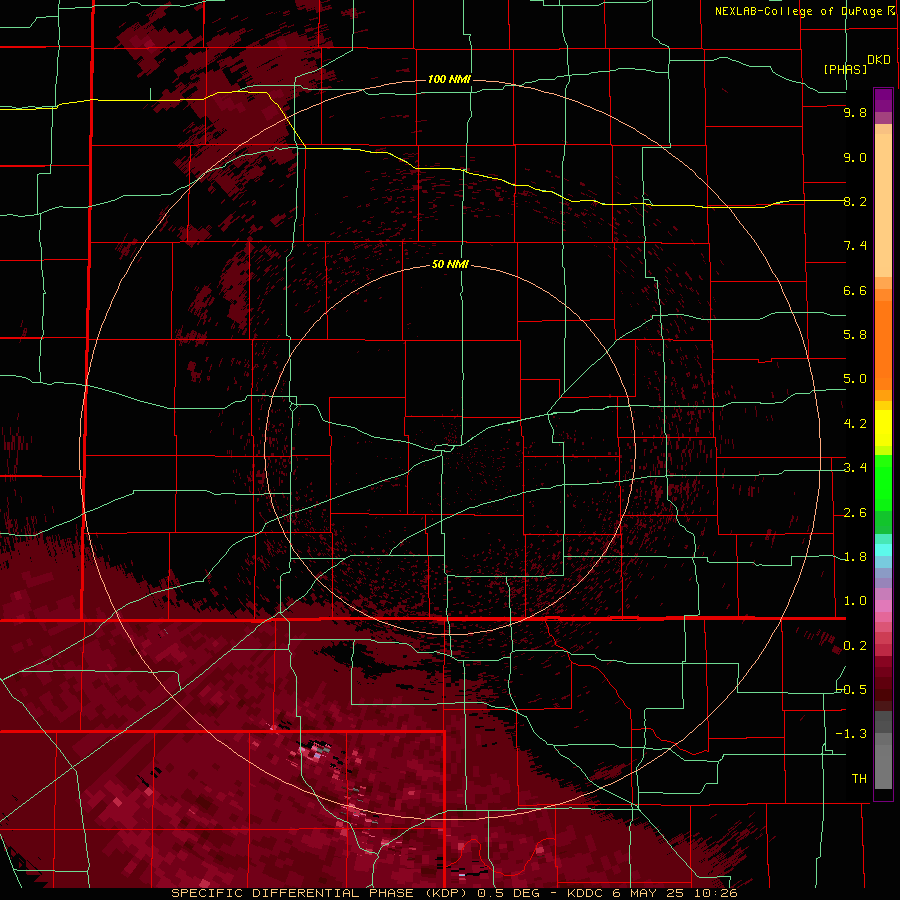Viewport: 900px width, 900px height.
Task: Click the 9.0 value on the color scale
Action: point(855,157)
